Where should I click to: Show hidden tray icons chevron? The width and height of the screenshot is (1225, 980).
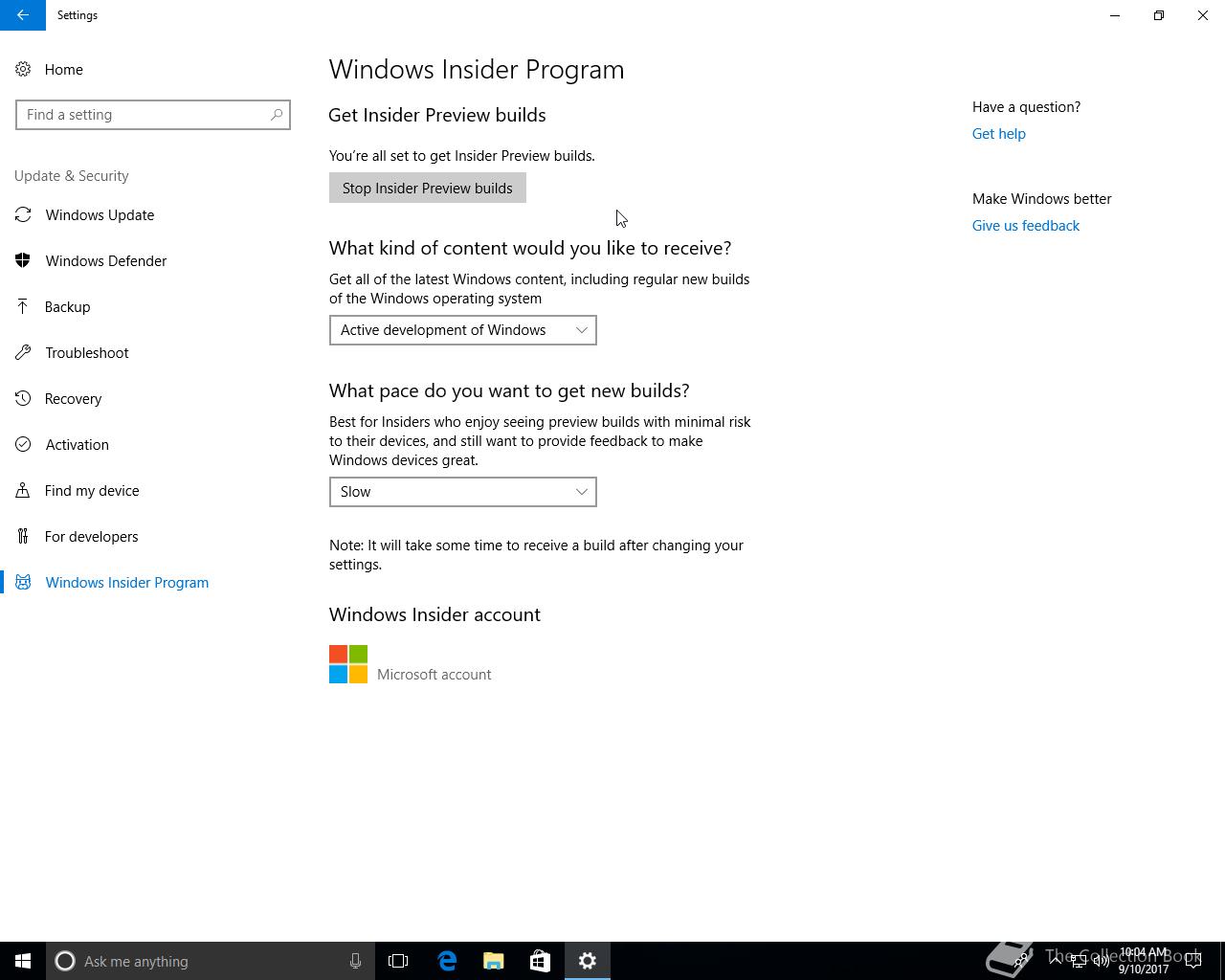[x=1056, y=960]
